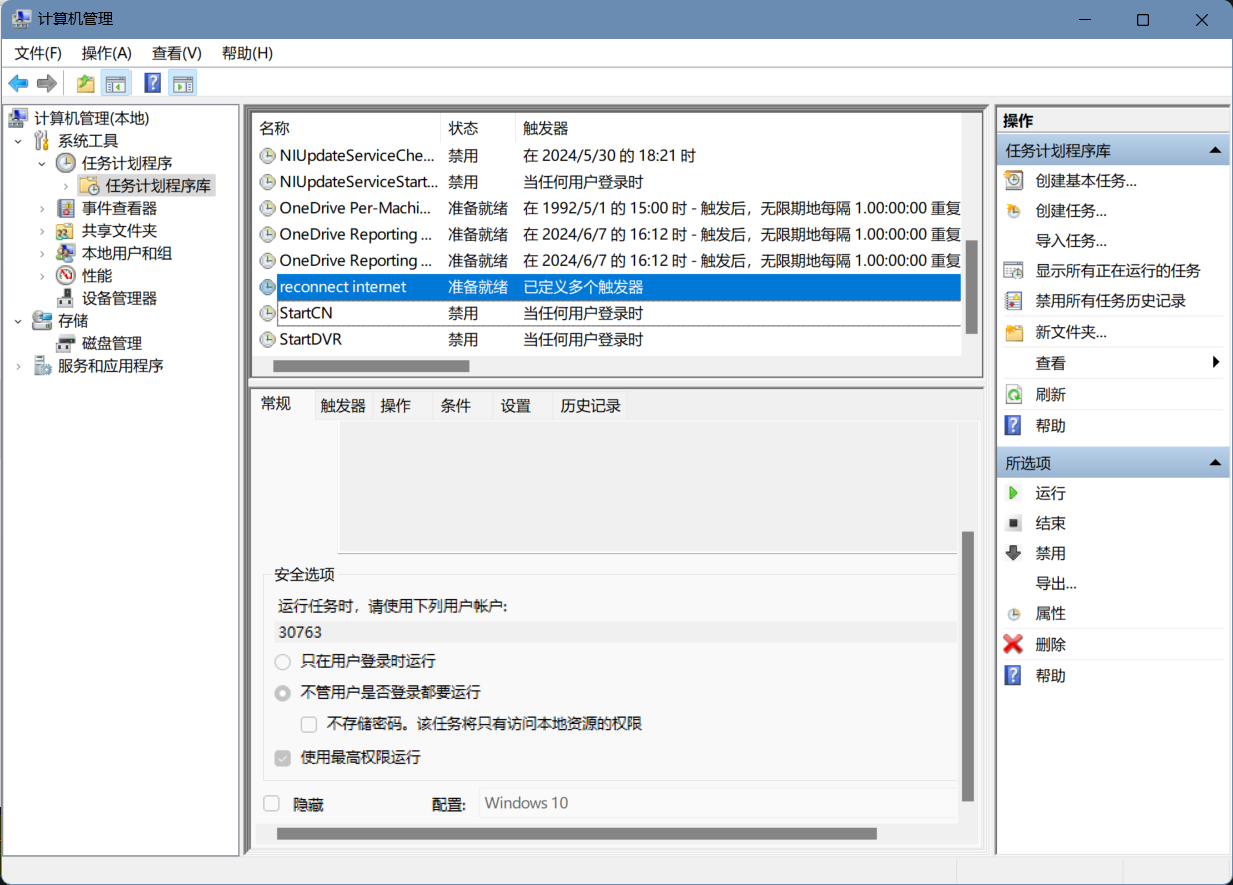Click the 性能 monitor icon

(66, 275)
